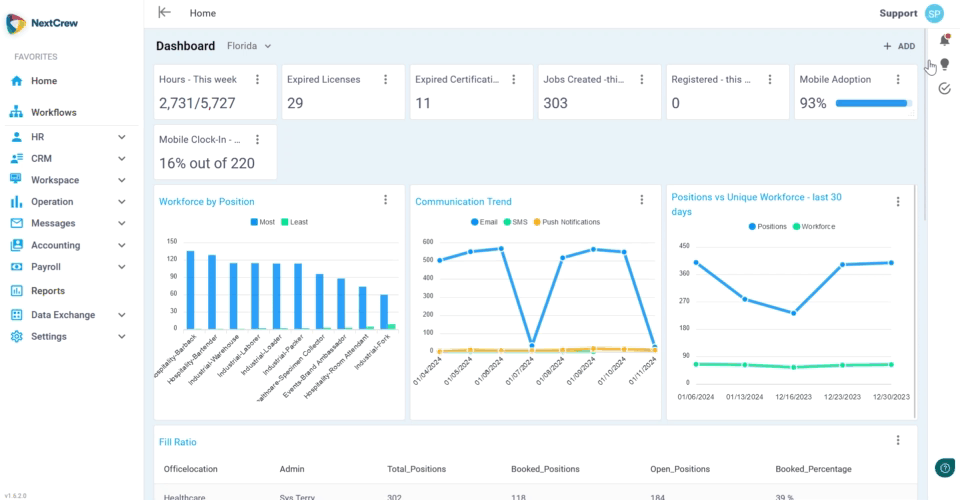
Task: Toggle the Workforce series in legend
Action: [x=814, y=226]
